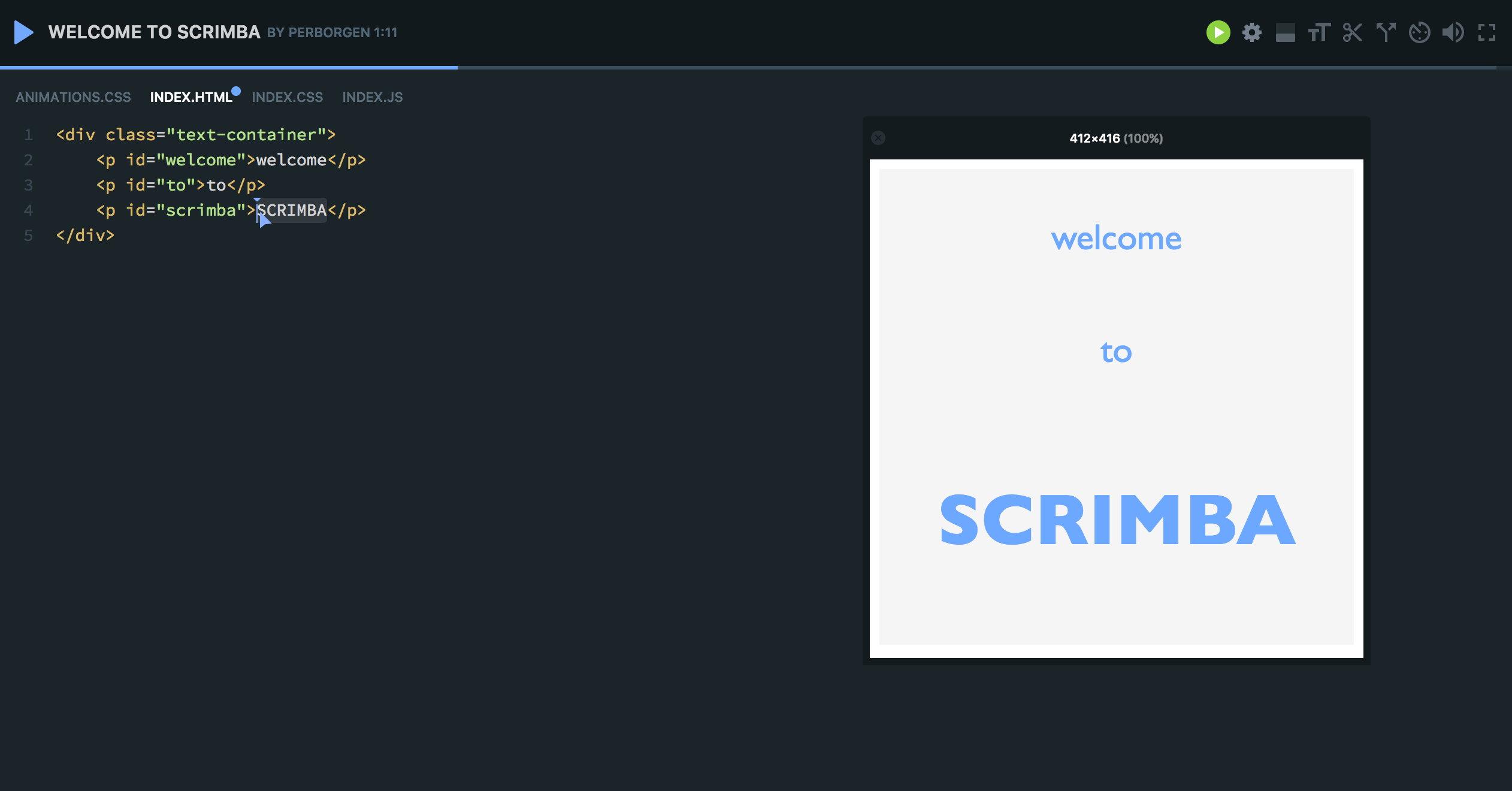Fork this scrim via the branch icon
This screenshot has width=1512, height=791.
1386,32
